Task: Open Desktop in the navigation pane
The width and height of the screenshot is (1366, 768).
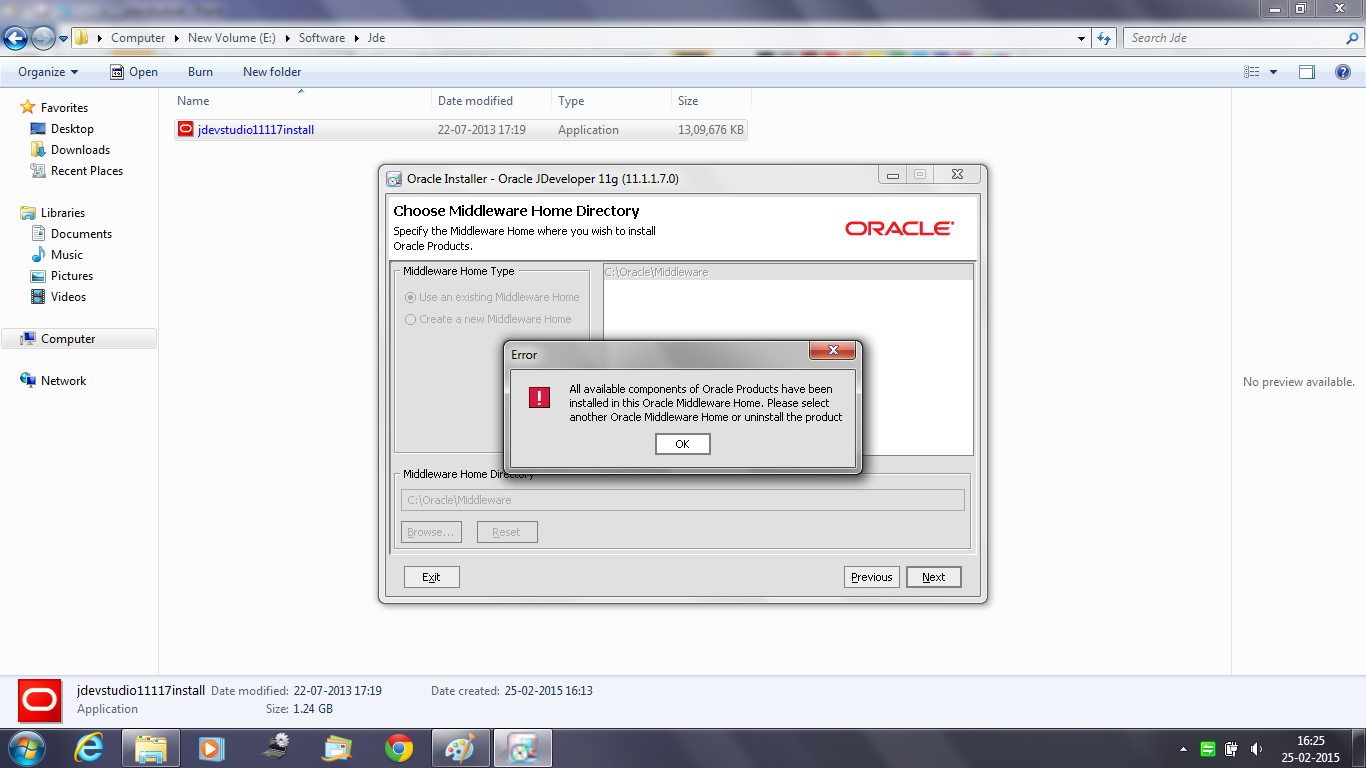Action: pos(72,129)
